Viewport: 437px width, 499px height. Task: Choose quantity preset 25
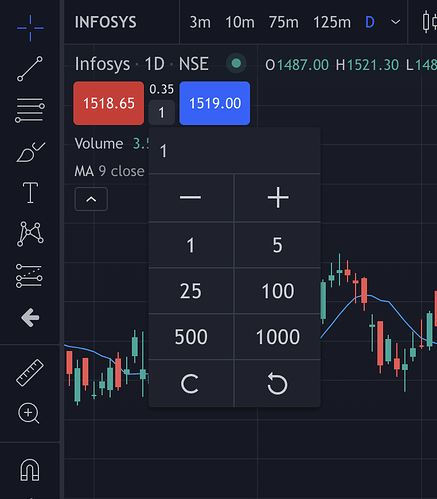pyautogui.click(x=191, y=291)
